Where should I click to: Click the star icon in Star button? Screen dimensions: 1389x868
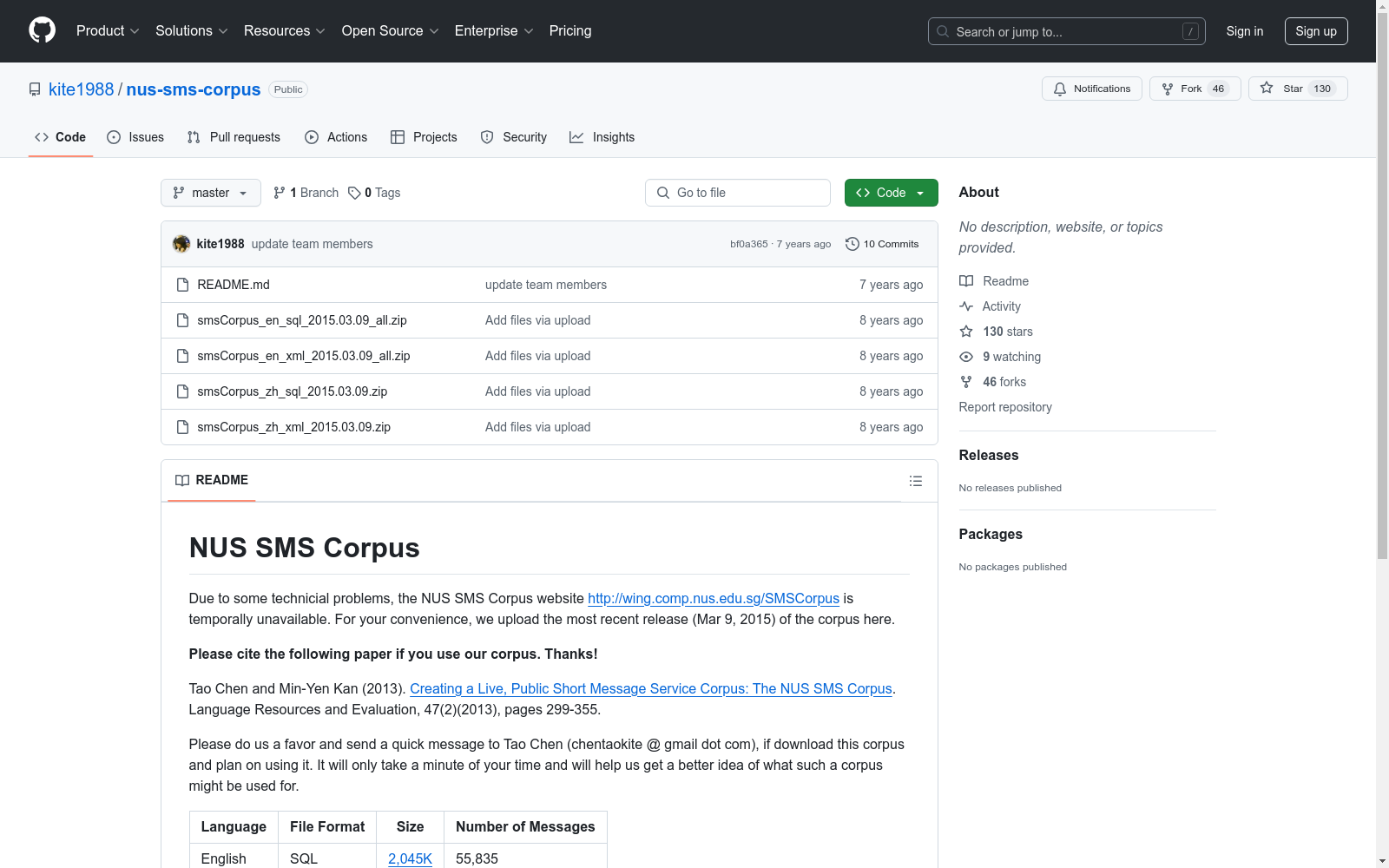pyautogui.click(x=1267, y=88)
